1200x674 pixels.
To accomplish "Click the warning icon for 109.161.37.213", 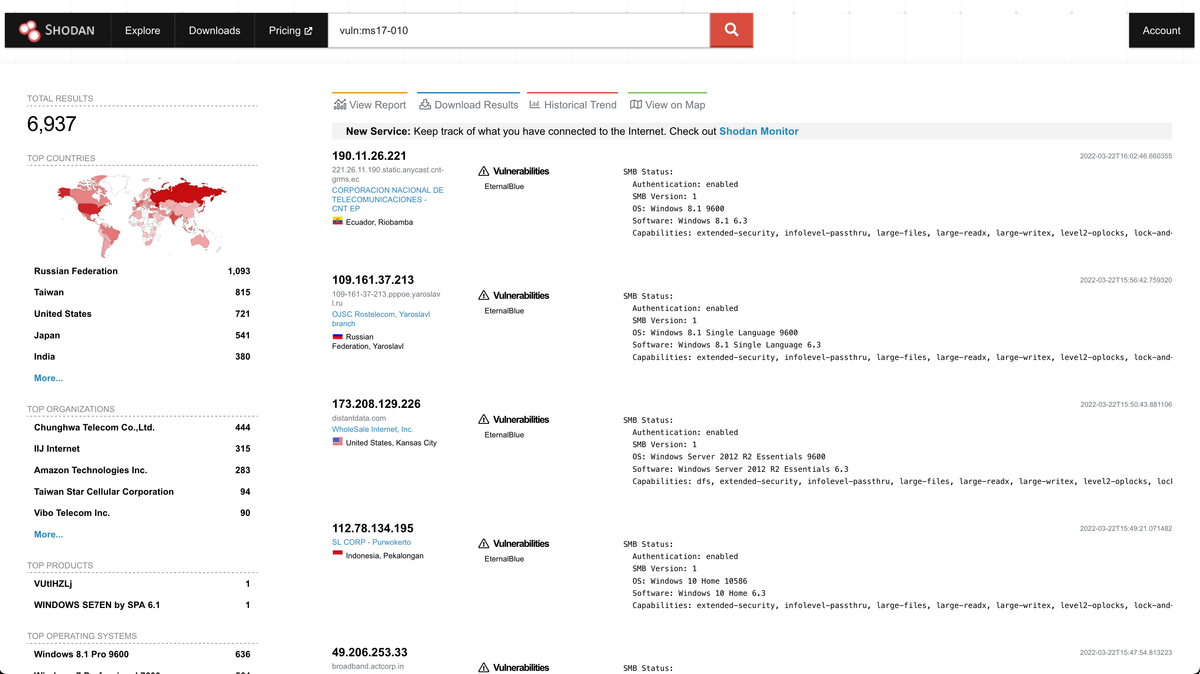I will click(x=484, y=296).
